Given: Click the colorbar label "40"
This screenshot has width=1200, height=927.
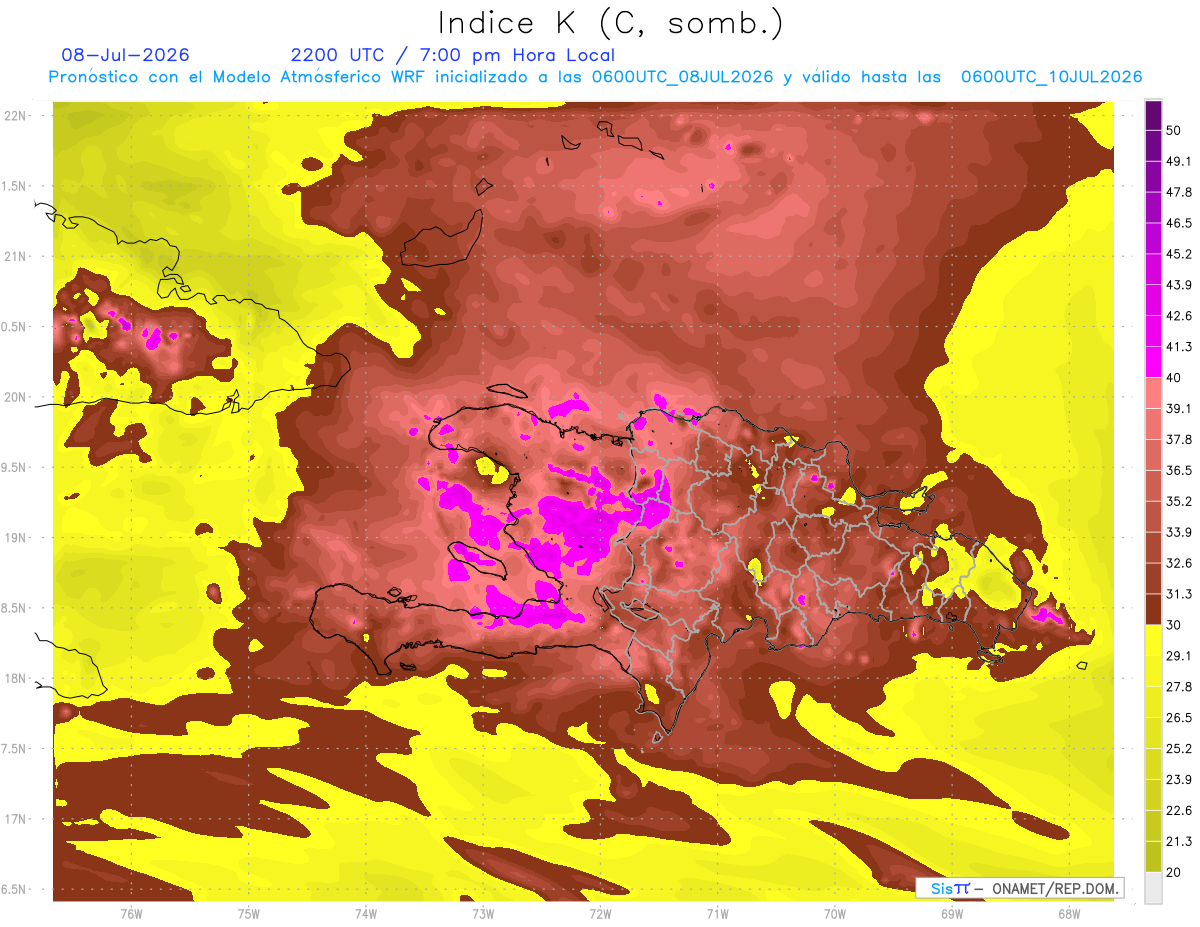Looking at the screenshot, I should click(1174, 378).
